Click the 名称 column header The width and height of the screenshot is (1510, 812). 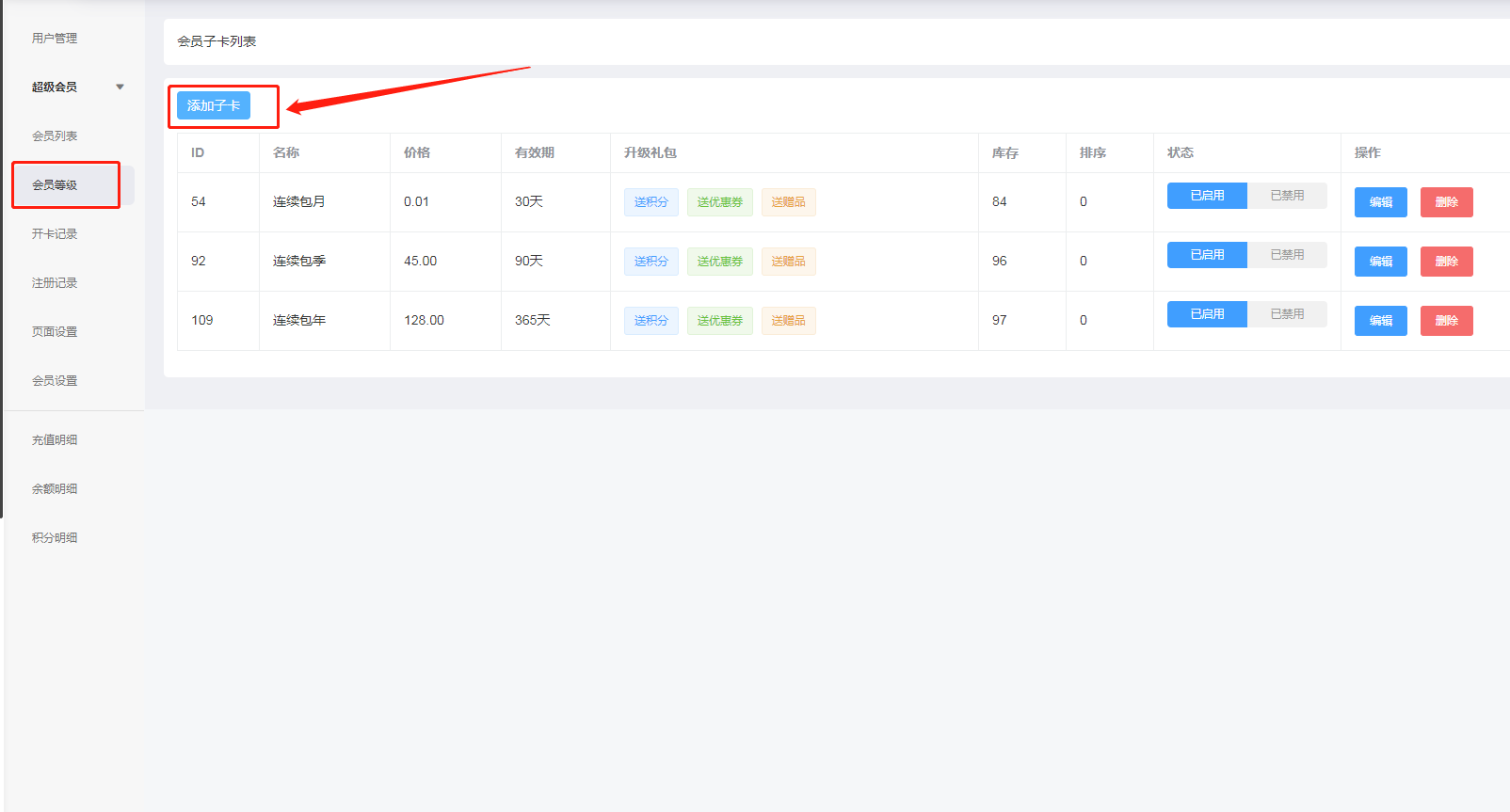point(286,152)
